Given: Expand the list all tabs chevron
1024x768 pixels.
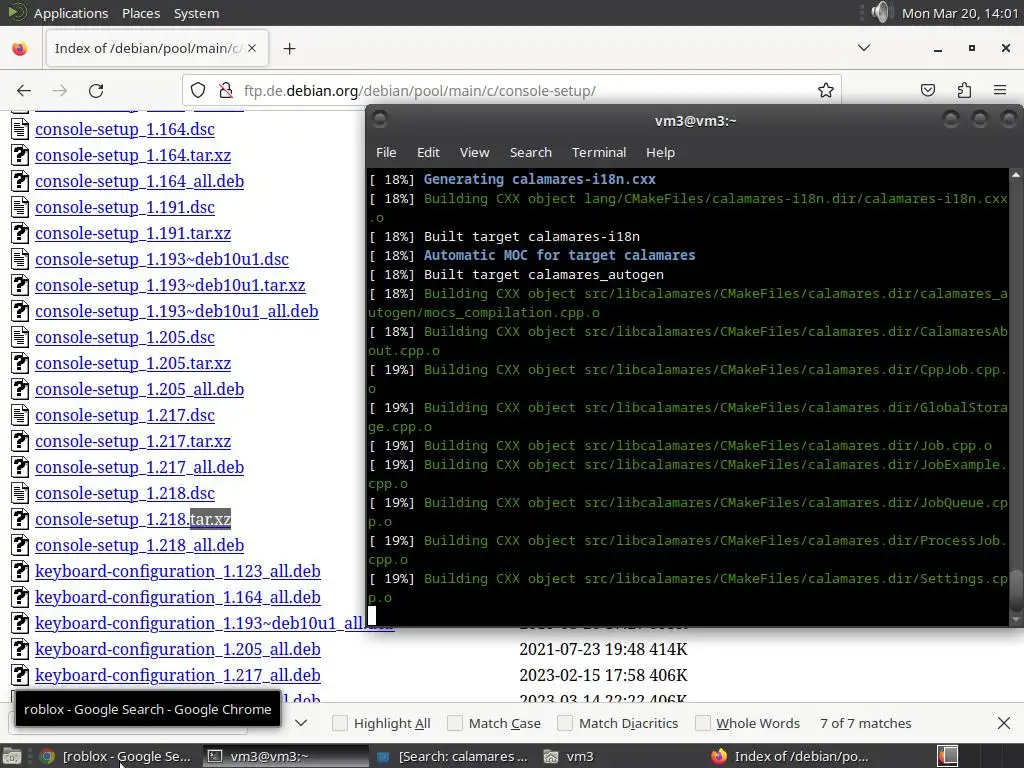Looking at the screenshot, I should pos(863,48).
